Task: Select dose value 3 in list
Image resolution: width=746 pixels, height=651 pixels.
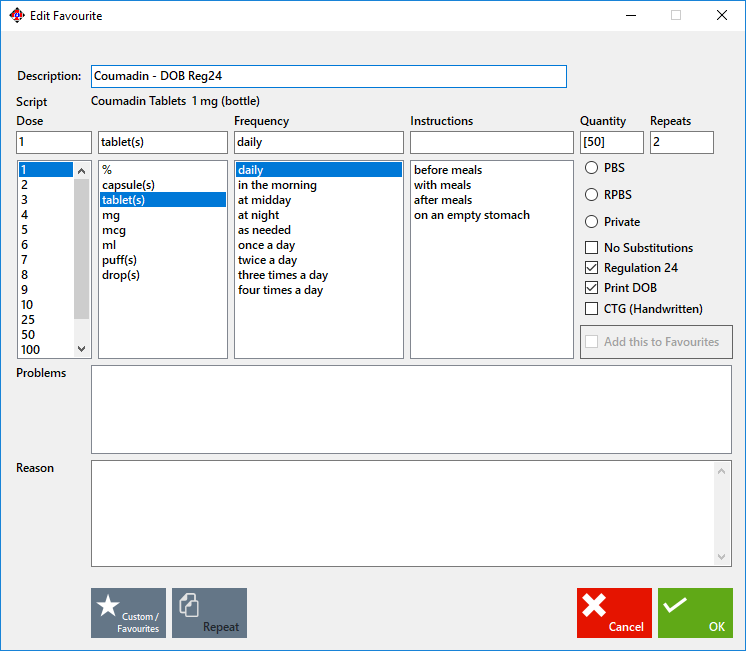Action: [46, 199]
